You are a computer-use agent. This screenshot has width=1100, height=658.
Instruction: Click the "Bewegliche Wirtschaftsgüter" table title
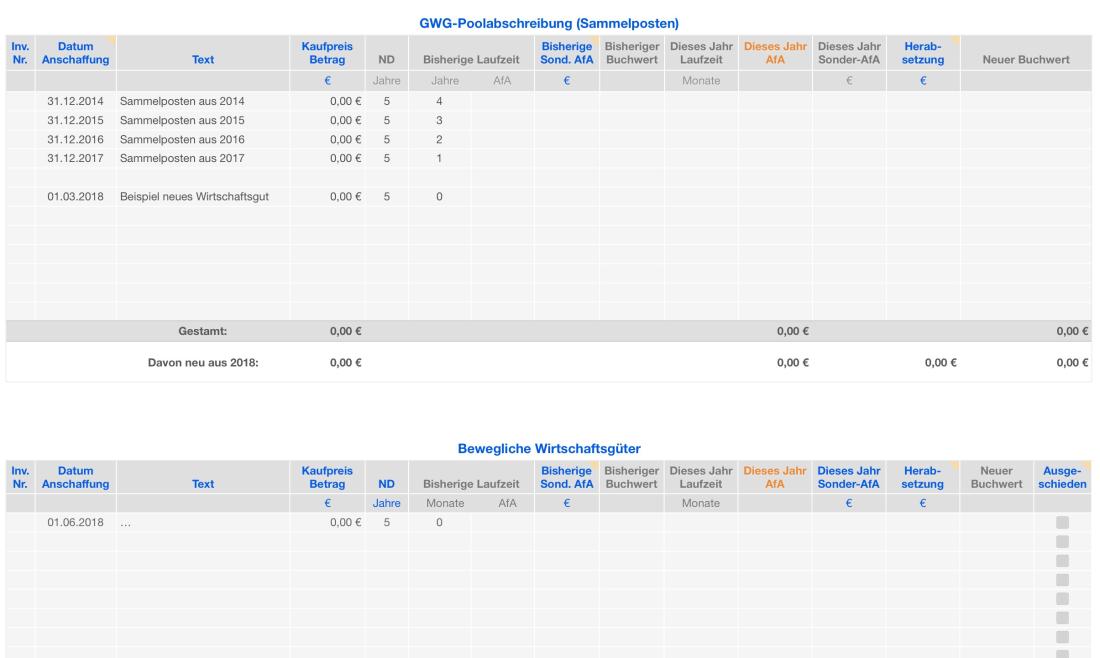(x=549, y=447)
